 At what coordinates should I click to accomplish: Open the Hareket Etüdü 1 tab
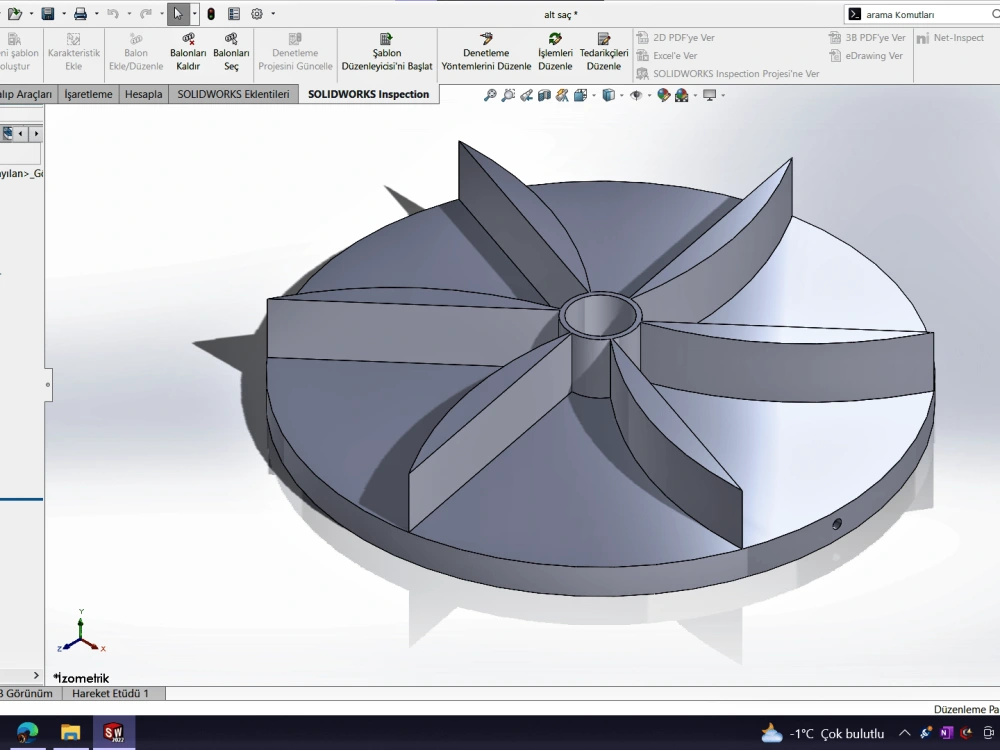tap(110, 693)
